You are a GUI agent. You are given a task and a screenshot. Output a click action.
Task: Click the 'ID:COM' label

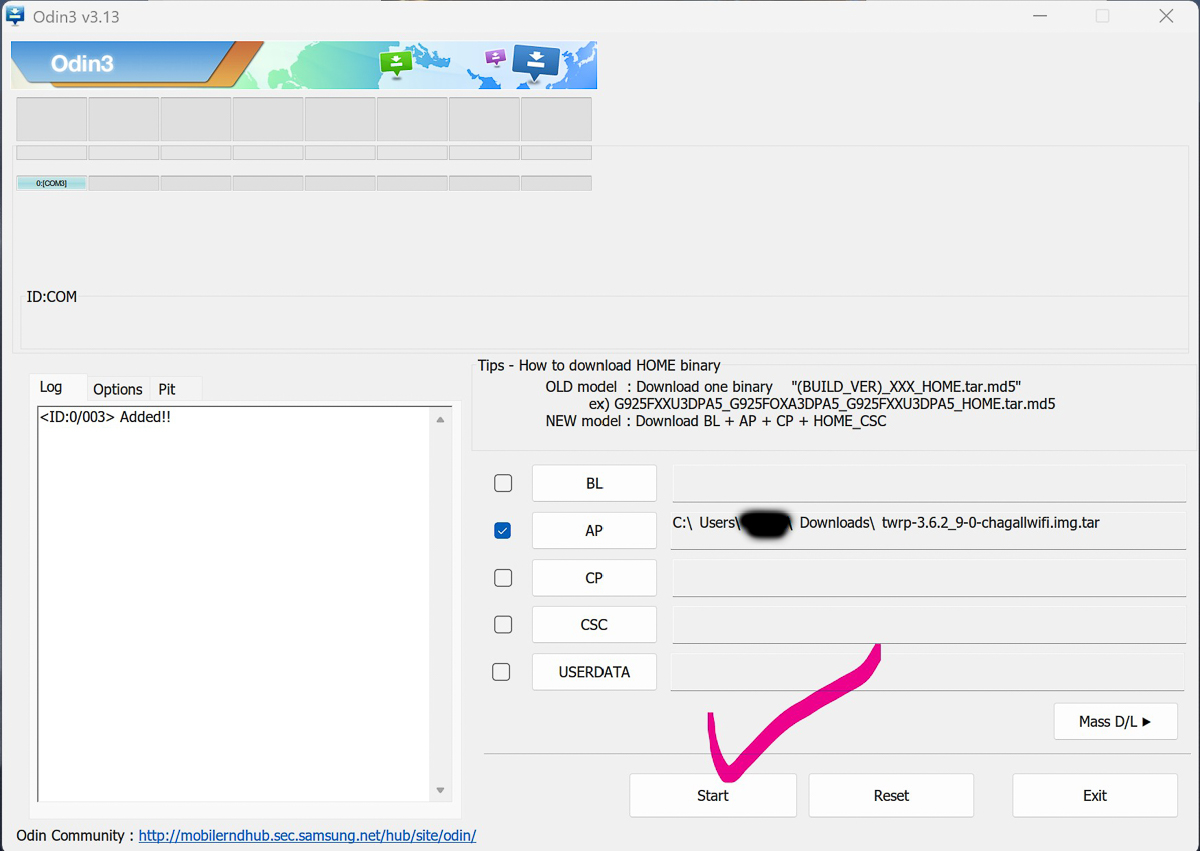coord(52,296)
